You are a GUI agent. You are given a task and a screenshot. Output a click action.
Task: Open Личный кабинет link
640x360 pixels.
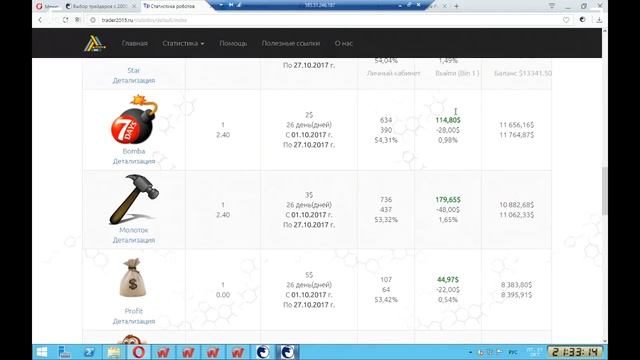393,73
